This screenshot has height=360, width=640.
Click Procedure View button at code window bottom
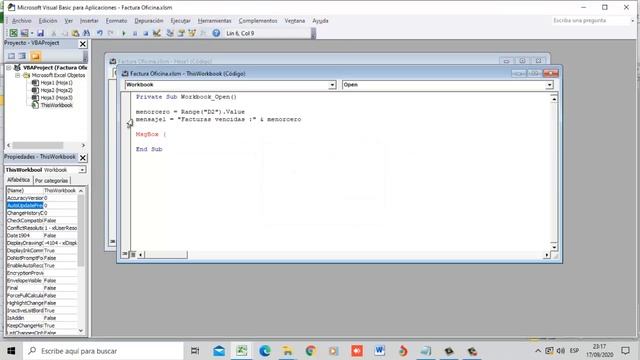(125, 254)
